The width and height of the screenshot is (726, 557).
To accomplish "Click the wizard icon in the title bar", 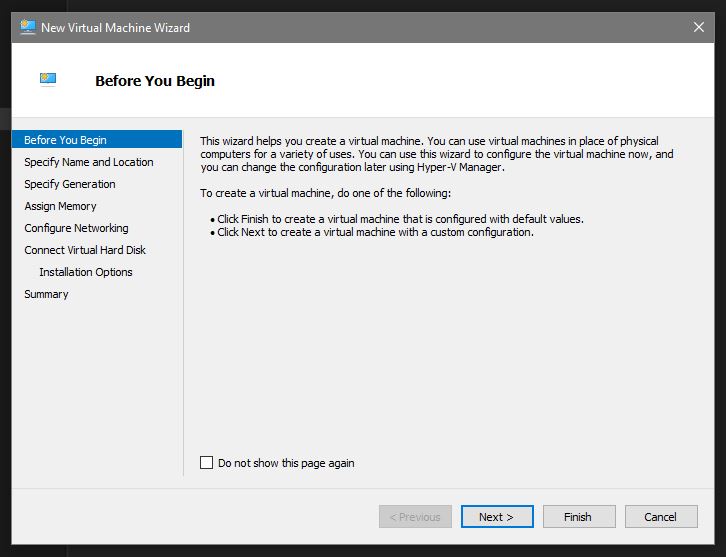I will pyautogui.click(x=28, y=27).
